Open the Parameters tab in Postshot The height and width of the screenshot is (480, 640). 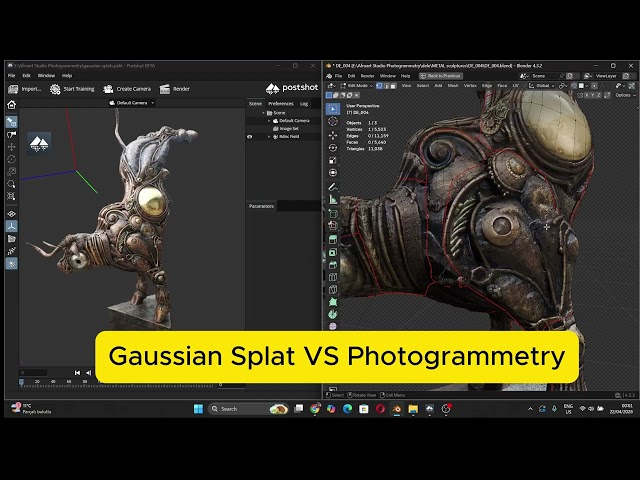(261, 206)
